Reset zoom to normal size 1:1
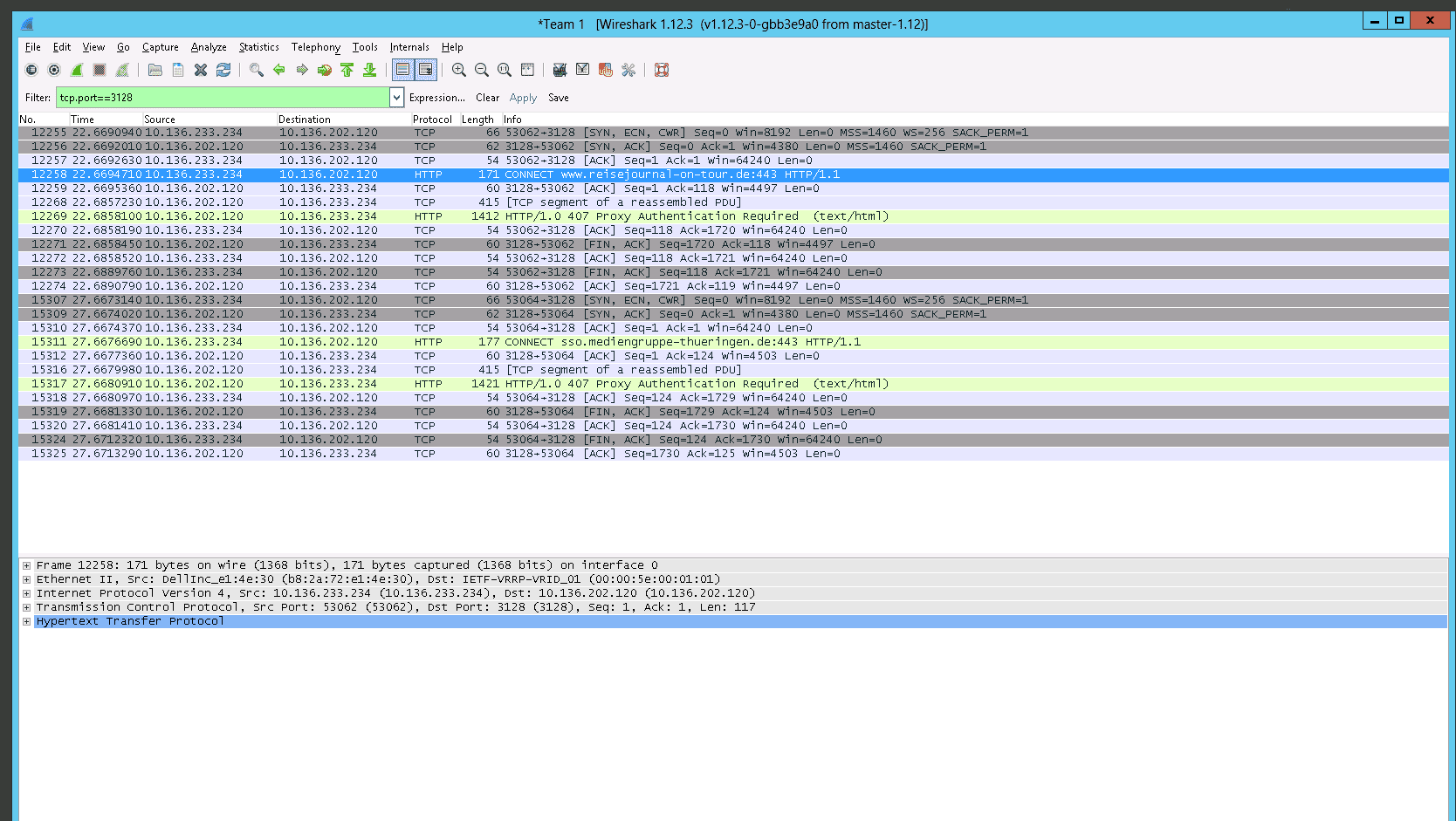Screen dimensions: 1456x821 point(505,70)
